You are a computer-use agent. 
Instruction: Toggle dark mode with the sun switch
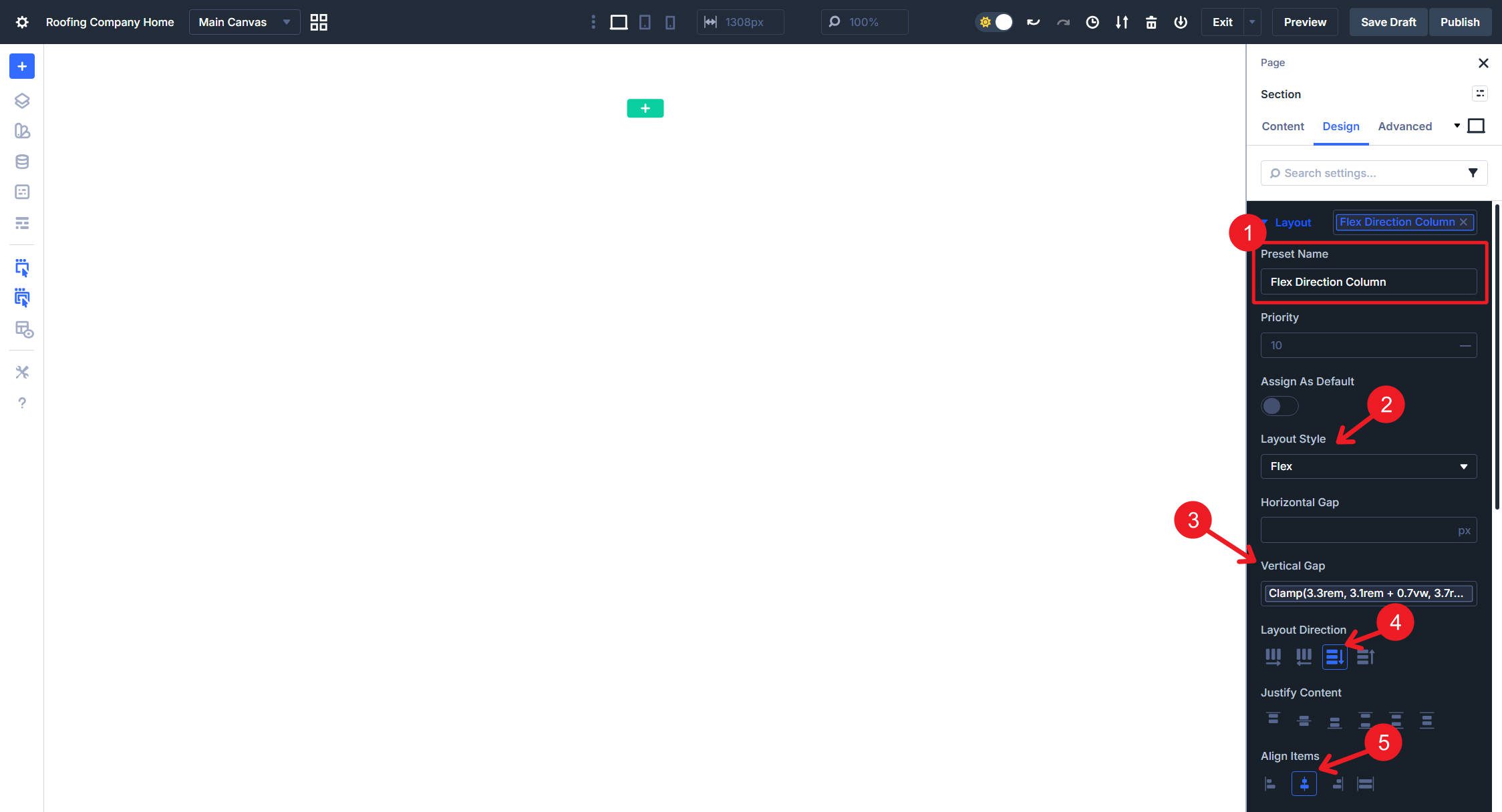pos(995,22)
